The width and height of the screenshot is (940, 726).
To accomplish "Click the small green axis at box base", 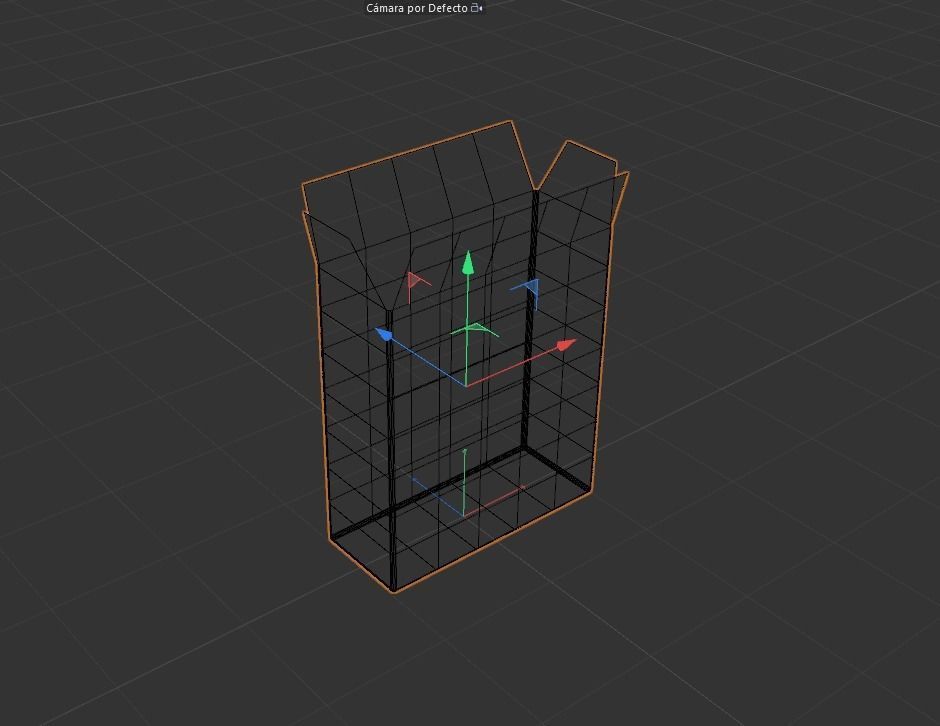I will point(465,481).
